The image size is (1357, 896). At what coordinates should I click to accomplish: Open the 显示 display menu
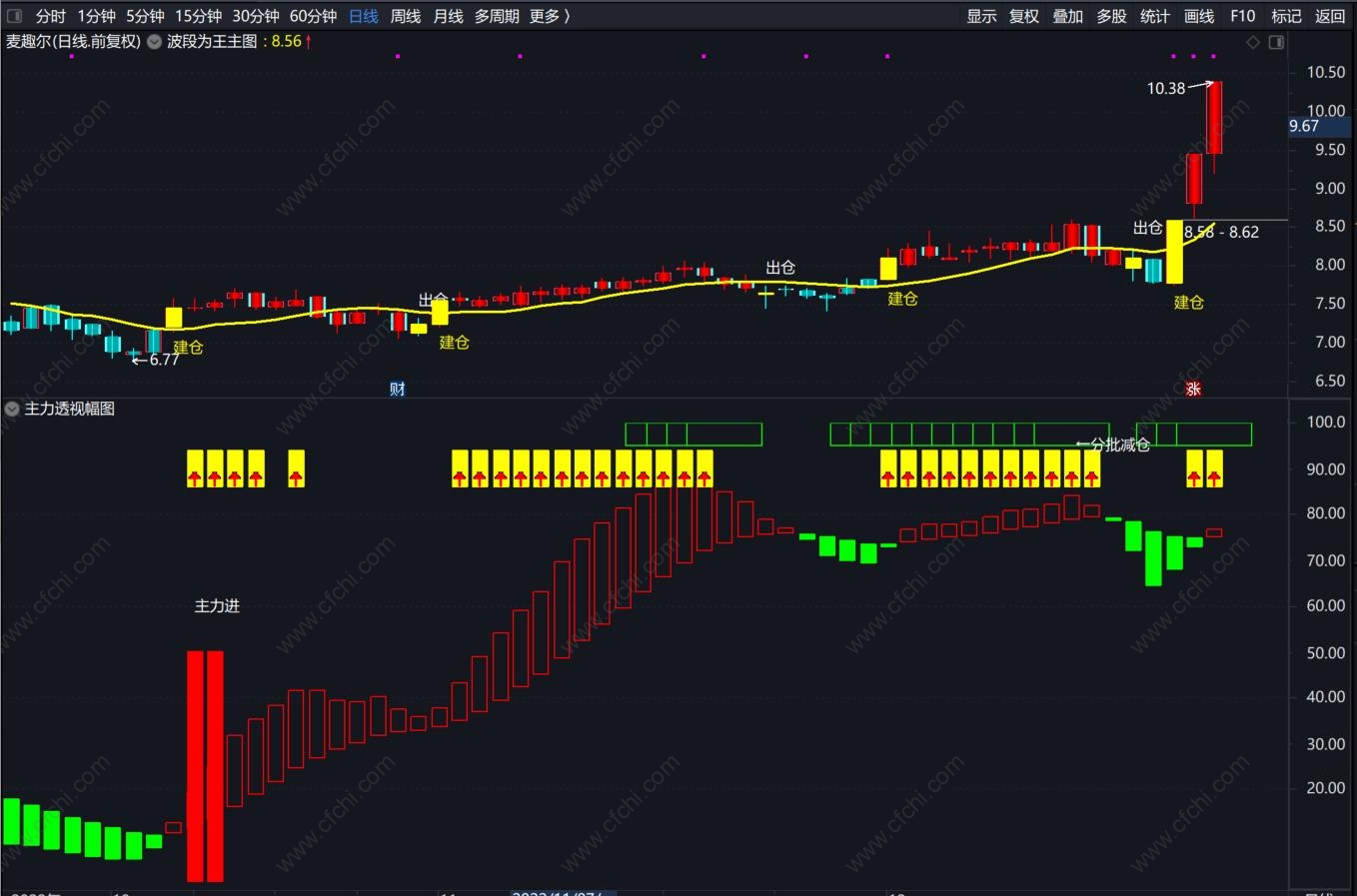pos(981,16)
